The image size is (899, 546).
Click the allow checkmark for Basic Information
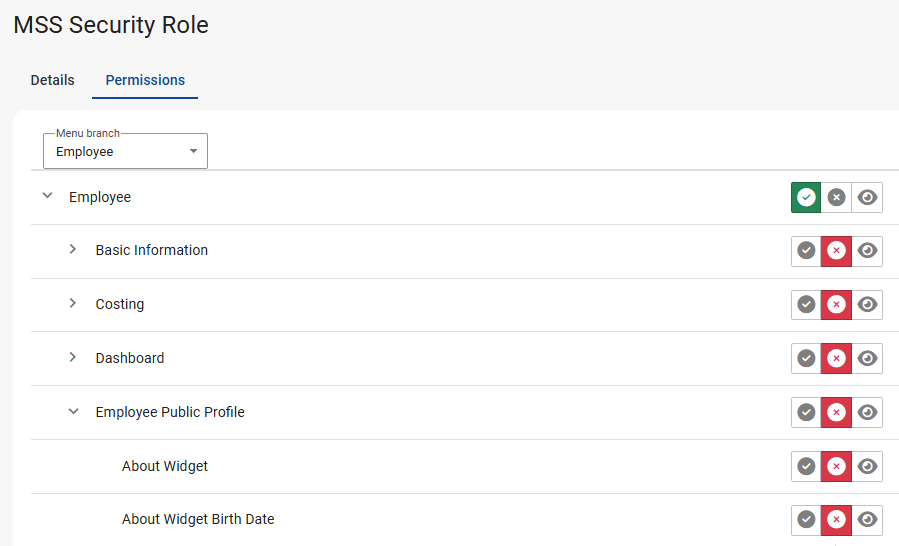[x=806, y=251]
